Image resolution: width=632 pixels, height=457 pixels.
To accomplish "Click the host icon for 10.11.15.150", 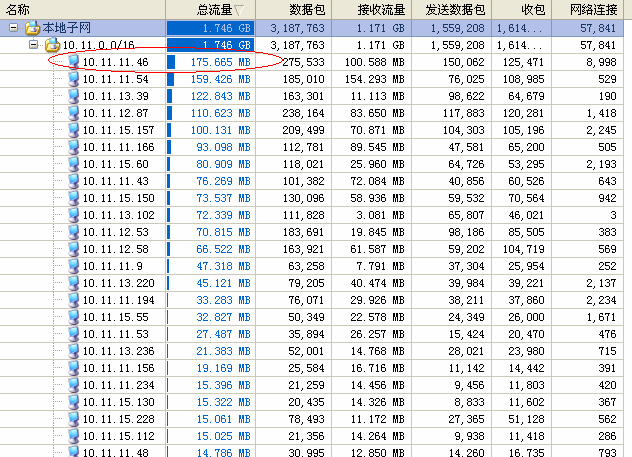I will pos(73,198).
